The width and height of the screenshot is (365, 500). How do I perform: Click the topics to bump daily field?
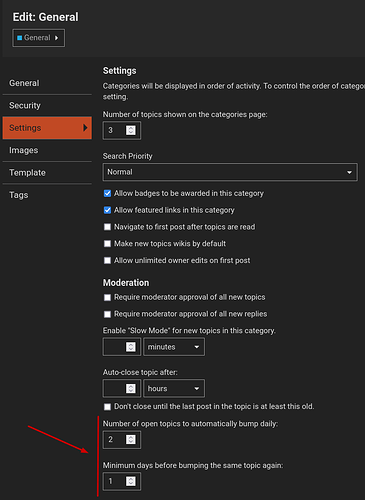click(122, 440)
